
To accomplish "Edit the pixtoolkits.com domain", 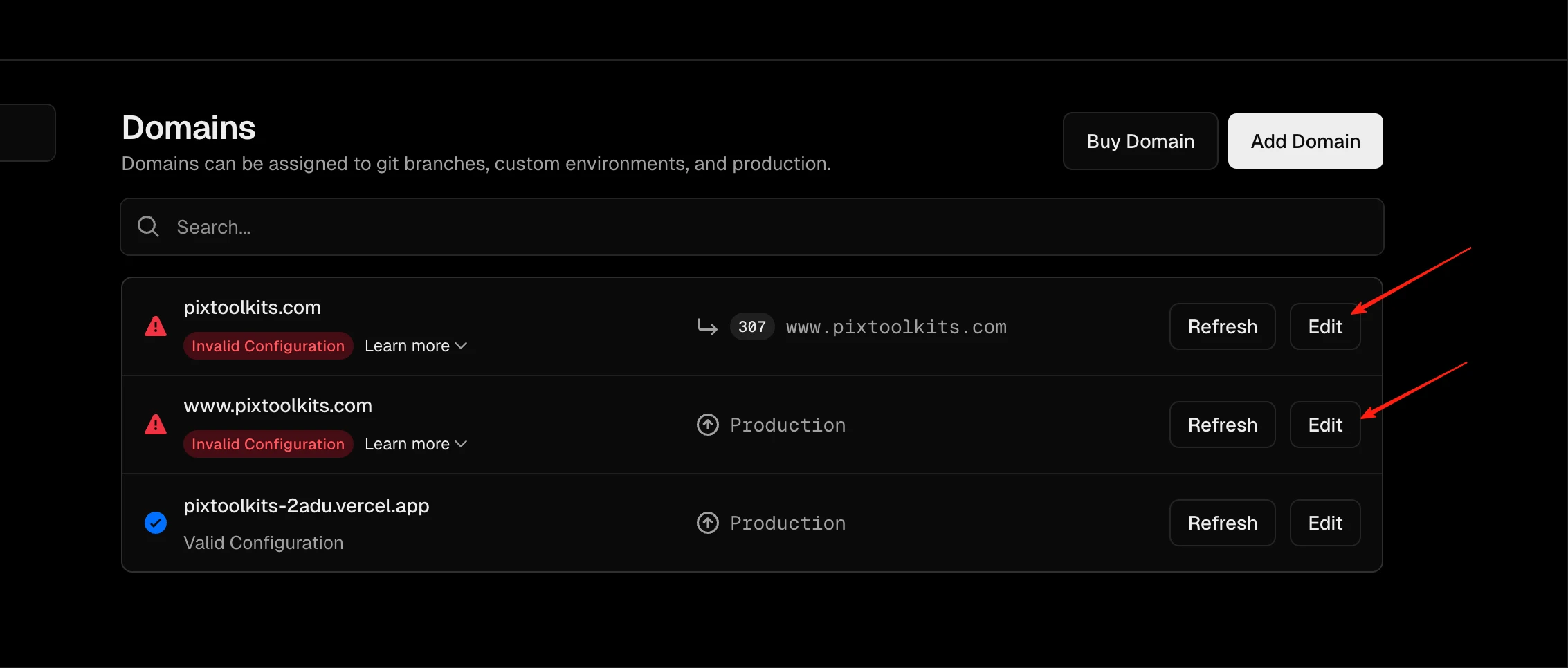I will [x=1324, y=326].
